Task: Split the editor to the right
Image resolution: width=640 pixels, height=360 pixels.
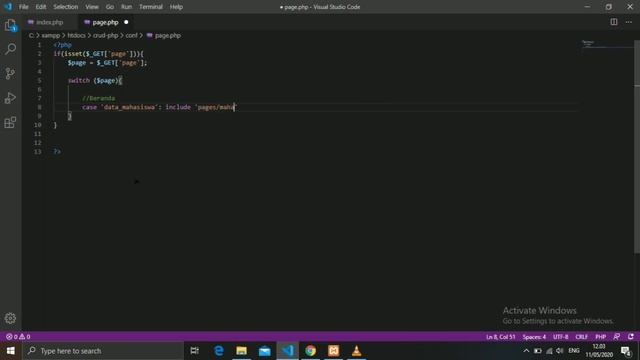Action: [x=613, y=22]
